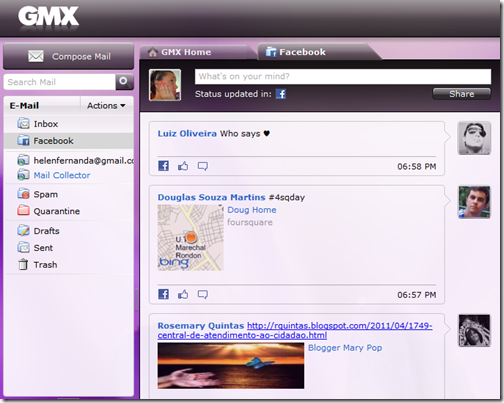Click Luiz Oliveira's avatar thumbnail
The height and width of the screenshot is (403, 504).
474,138
